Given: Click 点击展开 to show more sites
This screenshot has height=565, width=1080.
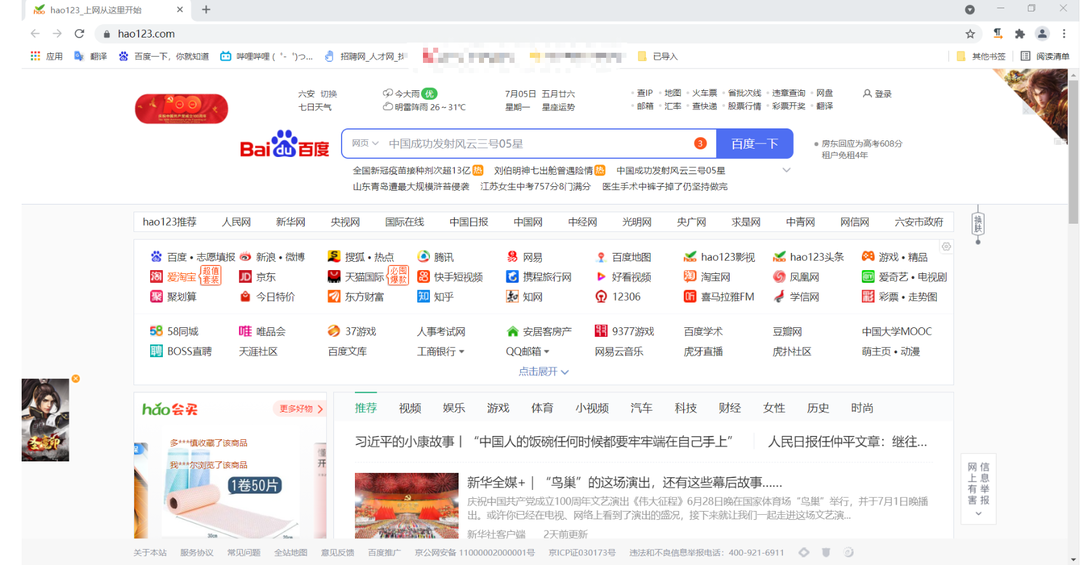Looking at the screenshot, I should click(543, 371).
